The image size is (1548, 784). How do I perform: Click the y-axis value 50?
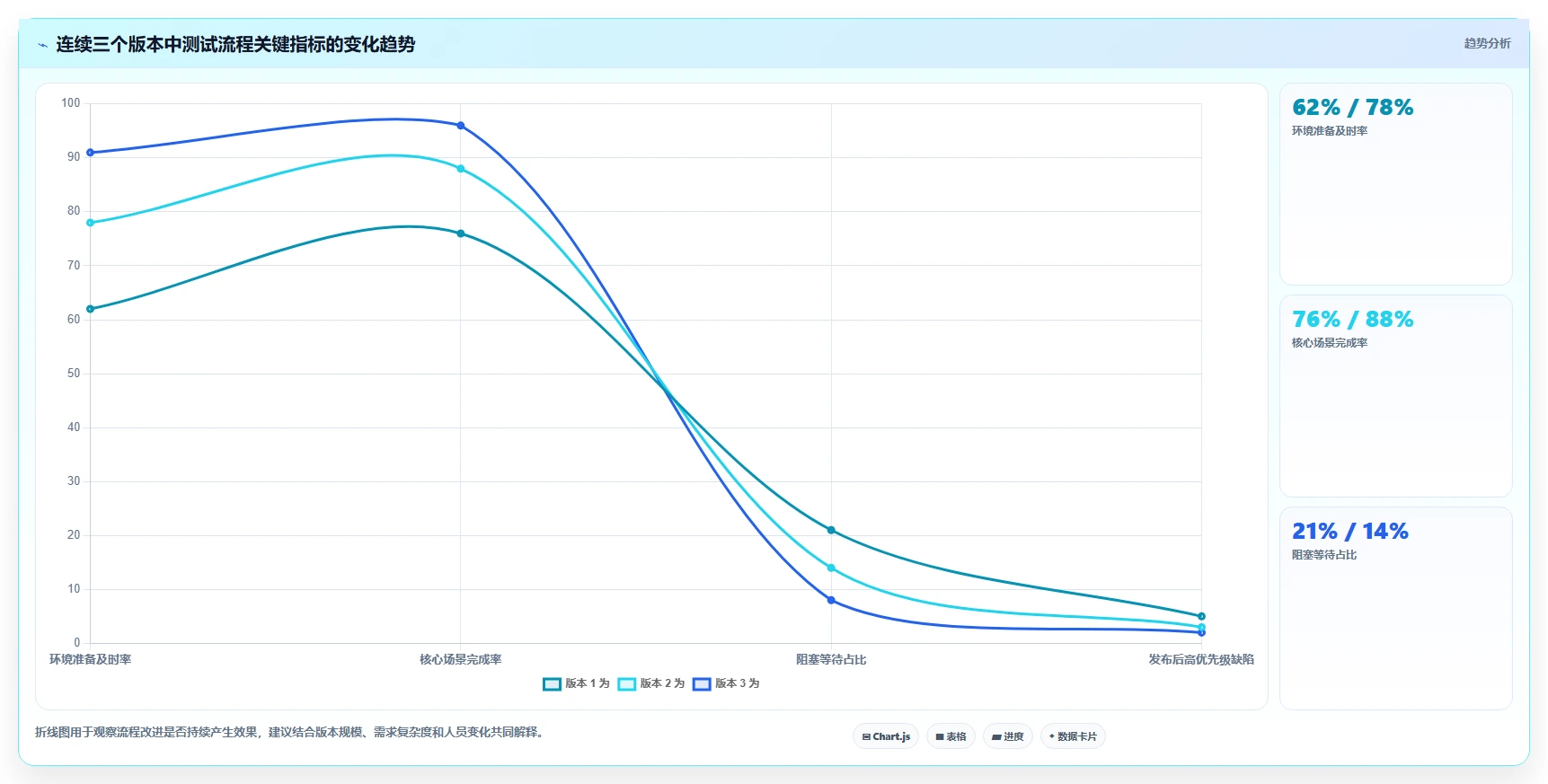[x=74, y=374]
